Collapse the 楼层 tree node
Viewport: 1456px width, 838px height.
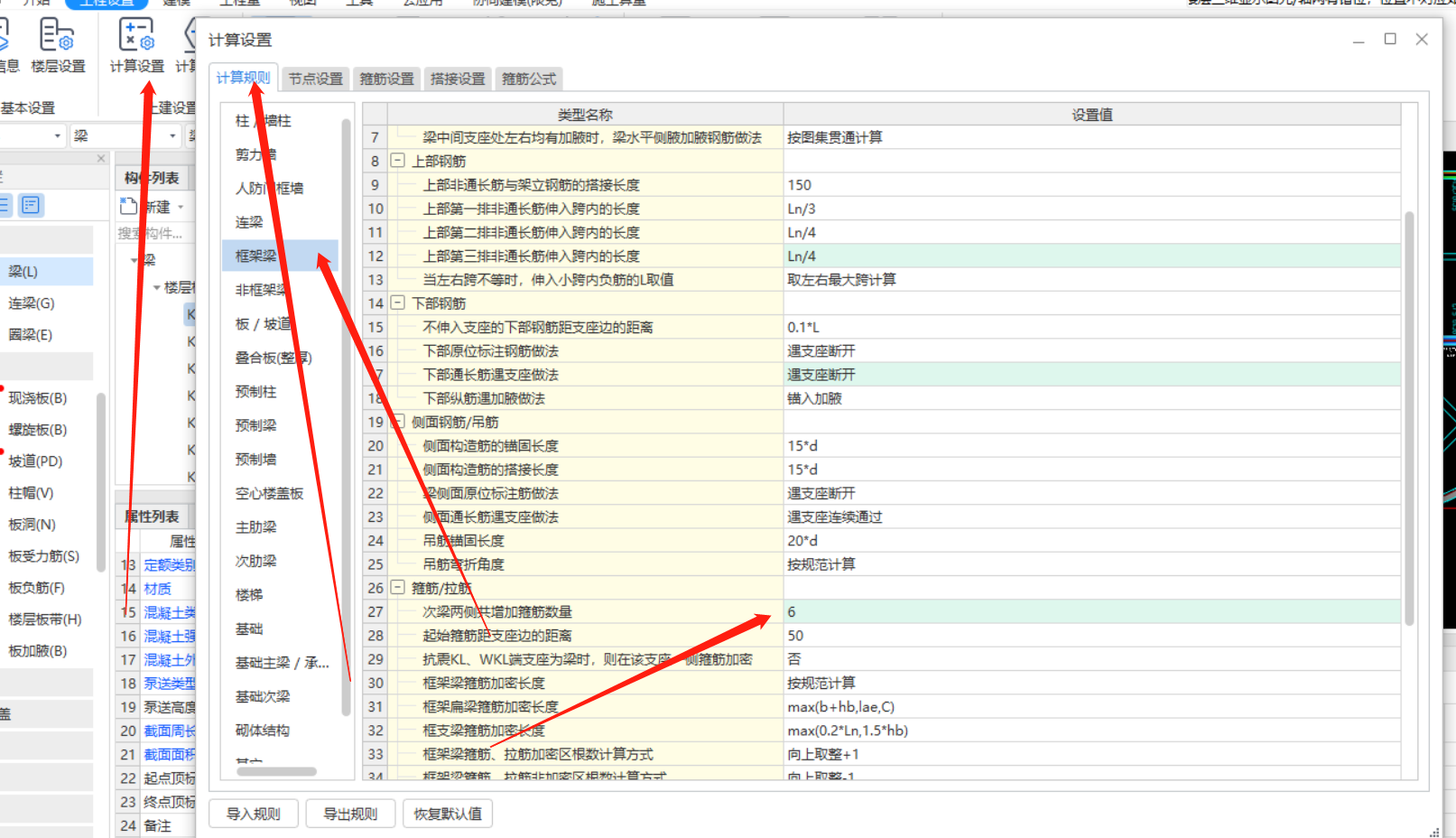pos(157,287)
